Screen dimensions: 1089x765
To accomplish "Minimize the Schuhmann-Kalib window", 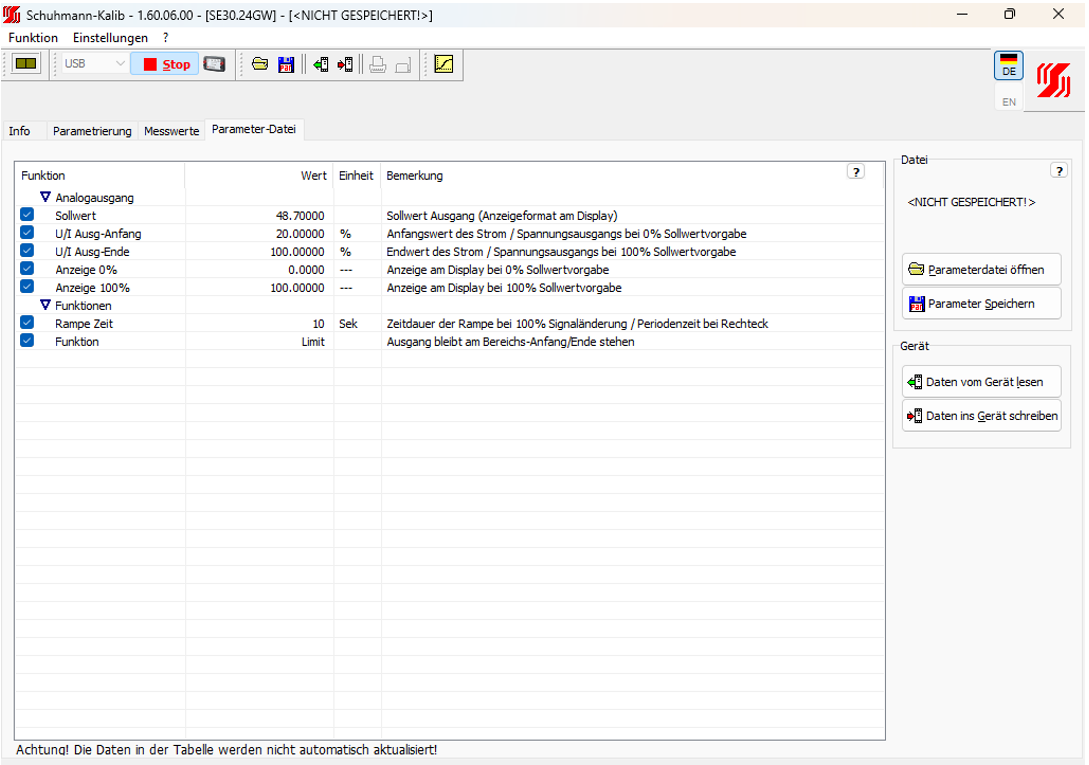I will (962, 14).
